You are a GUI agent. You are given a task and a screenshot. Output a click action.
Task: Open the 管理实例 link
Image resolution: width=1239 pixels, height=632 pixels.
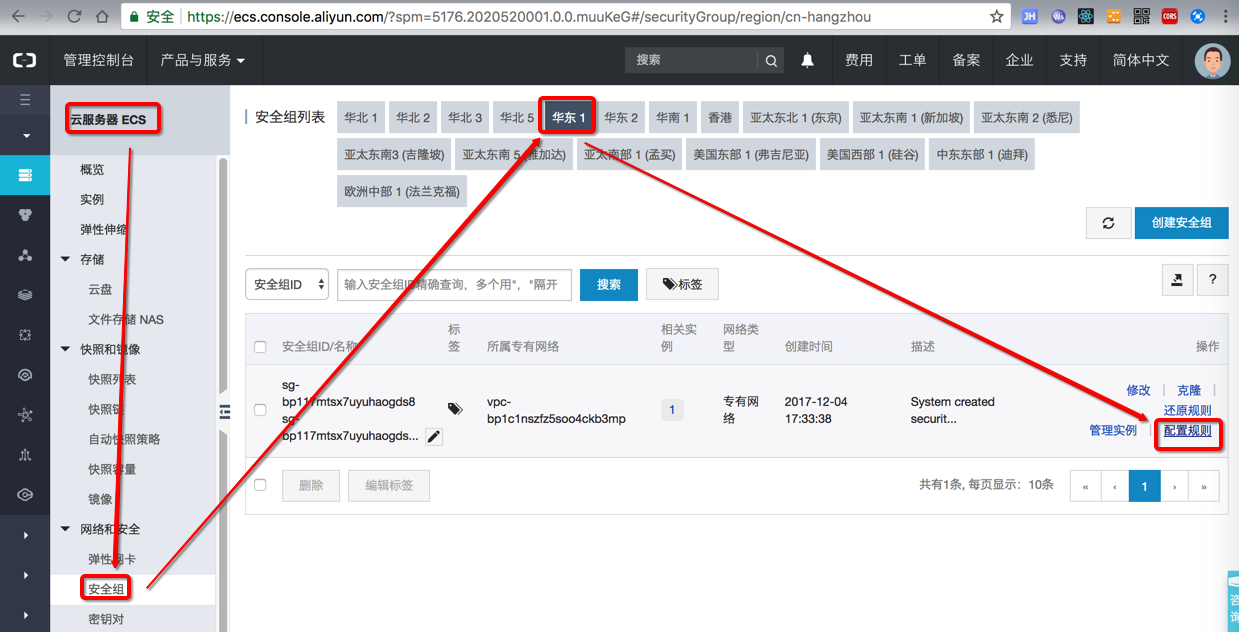(1113, 430)
